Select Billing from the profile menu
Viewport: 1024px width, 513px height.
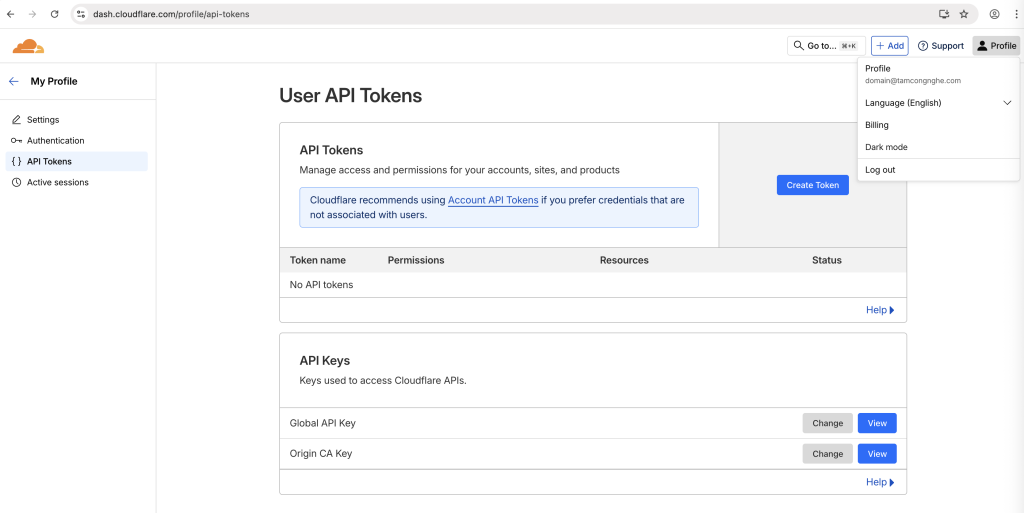876,125
